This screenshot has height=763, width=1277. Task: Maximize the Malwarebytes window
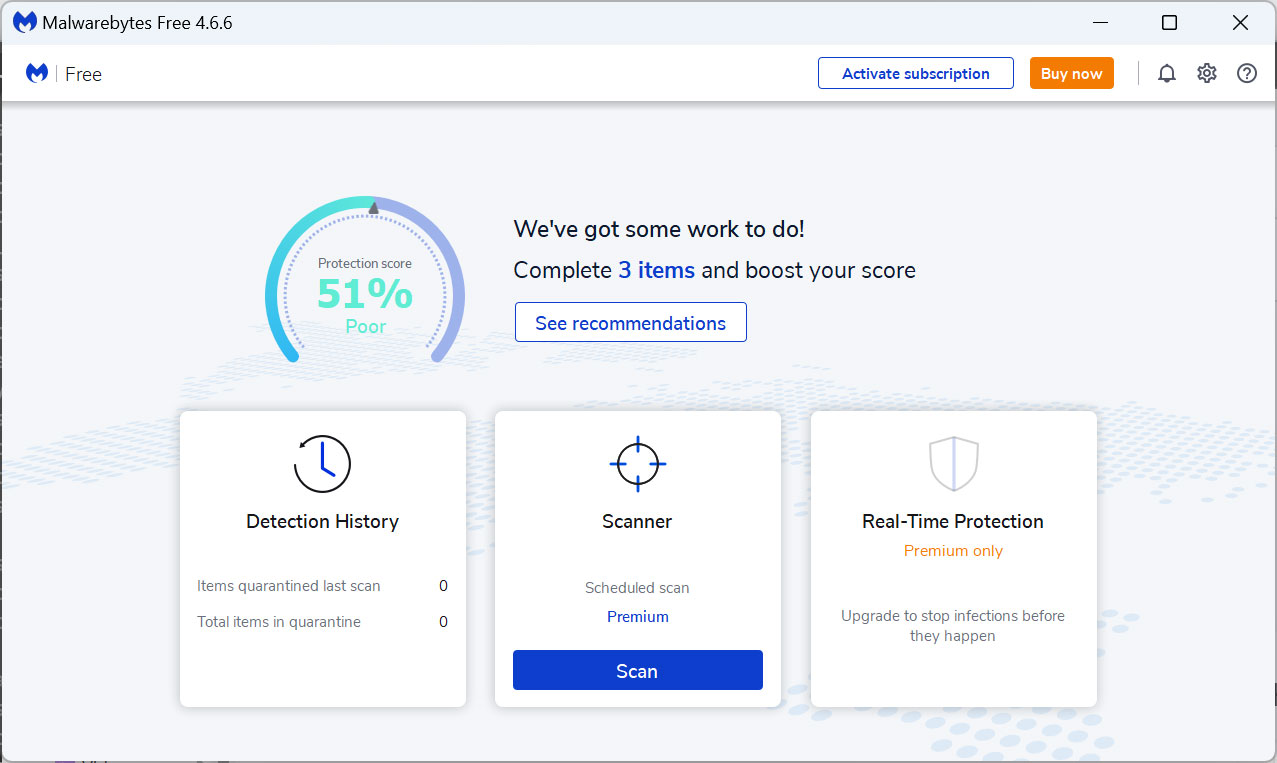point(1169,22)
